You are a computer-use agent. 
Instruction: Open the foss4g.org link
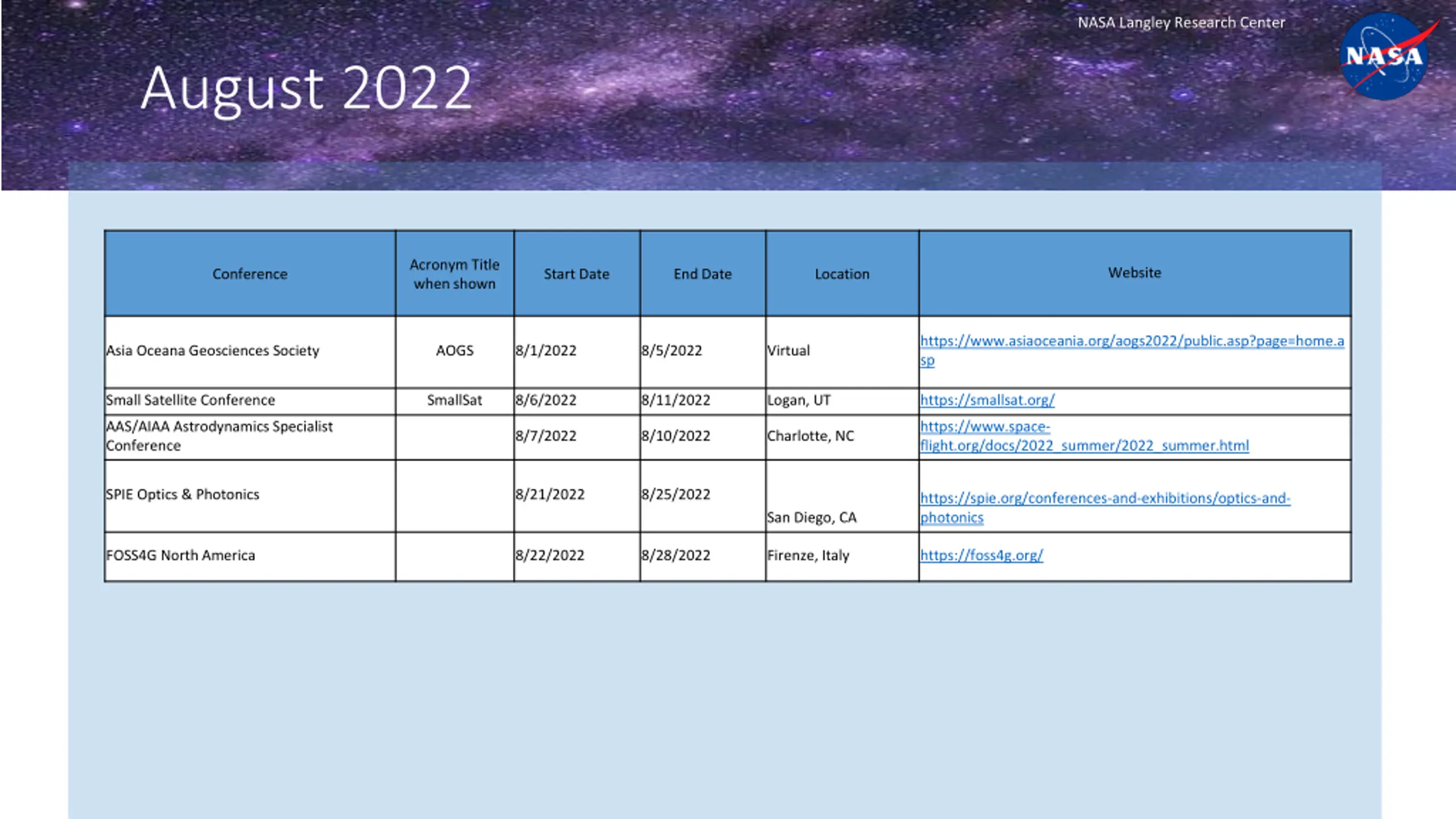pos(982,555)
